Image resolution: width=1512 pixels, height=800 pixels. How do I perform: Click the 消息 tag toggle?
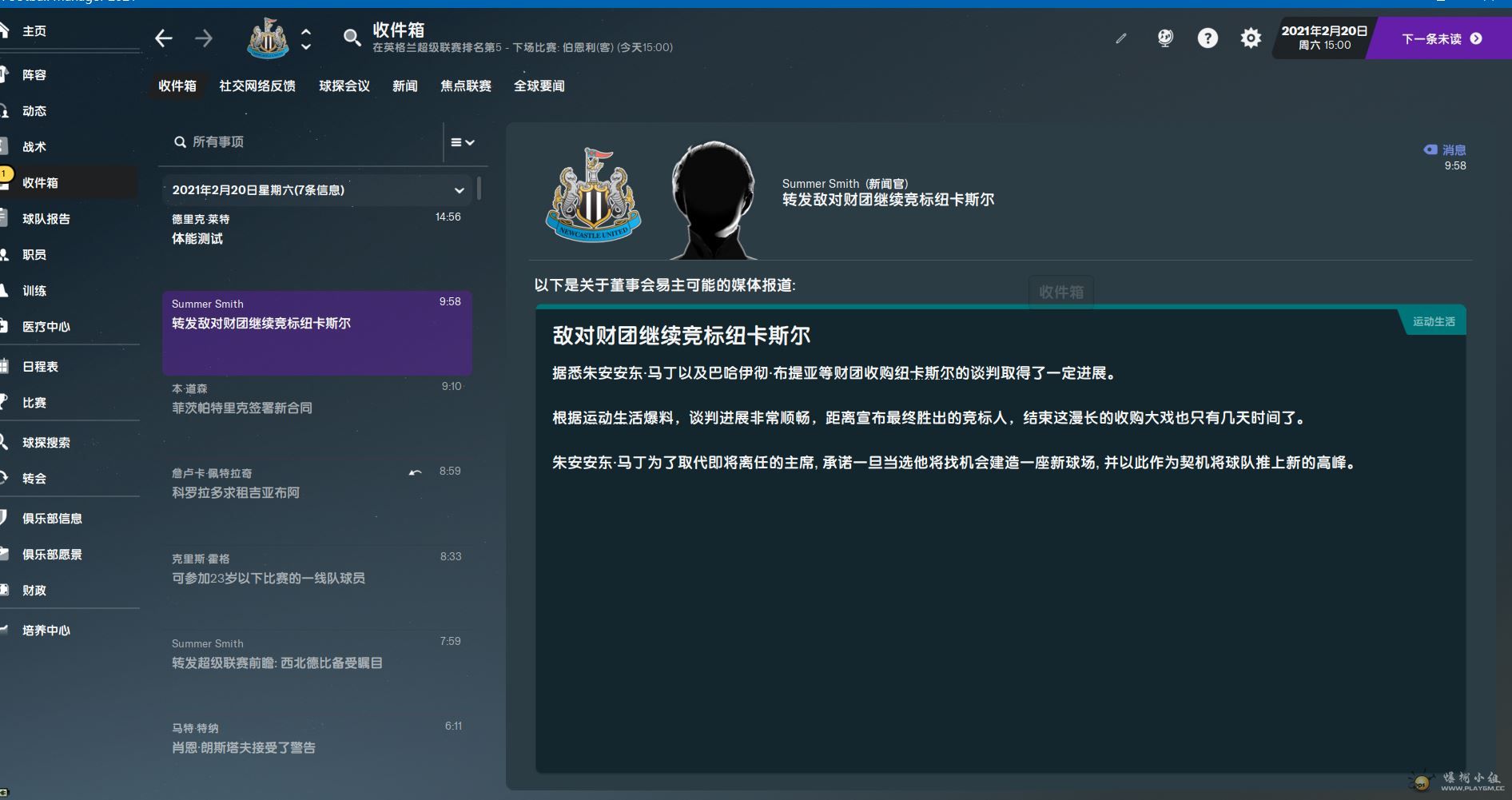click(1445, 149)
